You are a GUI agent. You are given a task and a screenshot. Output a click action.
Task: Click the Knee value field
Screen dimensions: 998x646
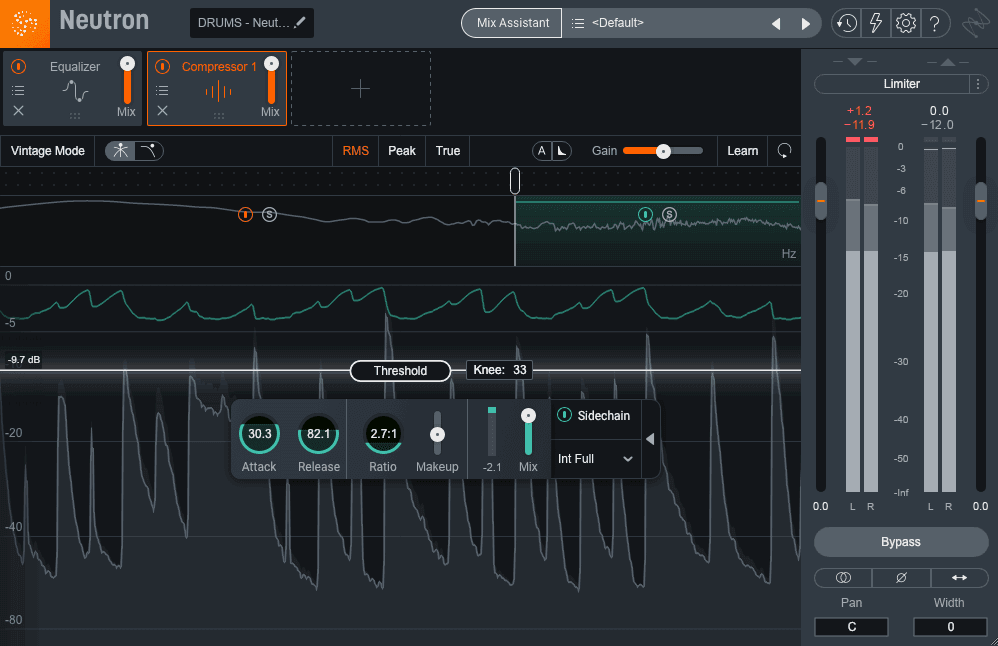click(500, 370)
